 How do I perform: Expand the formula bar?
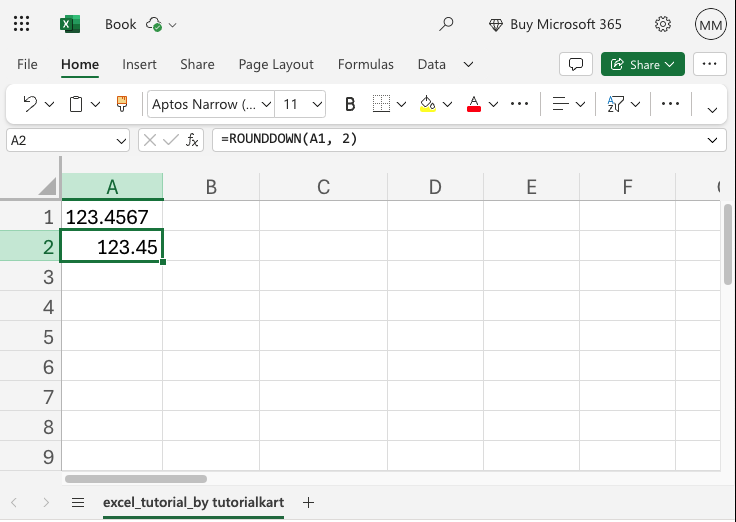[712, 140]
